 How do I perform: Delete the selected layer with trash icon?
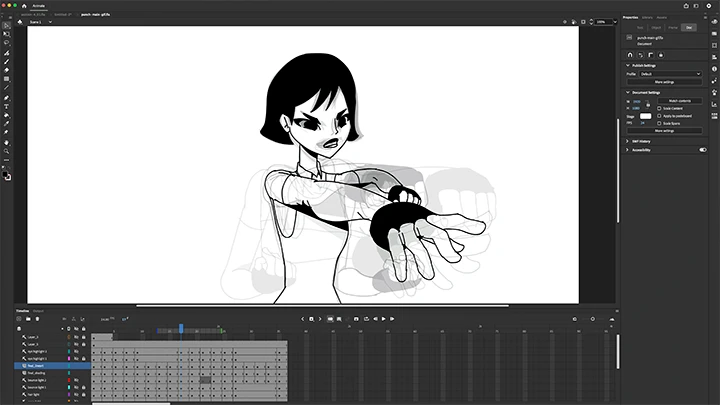(37, 319)
